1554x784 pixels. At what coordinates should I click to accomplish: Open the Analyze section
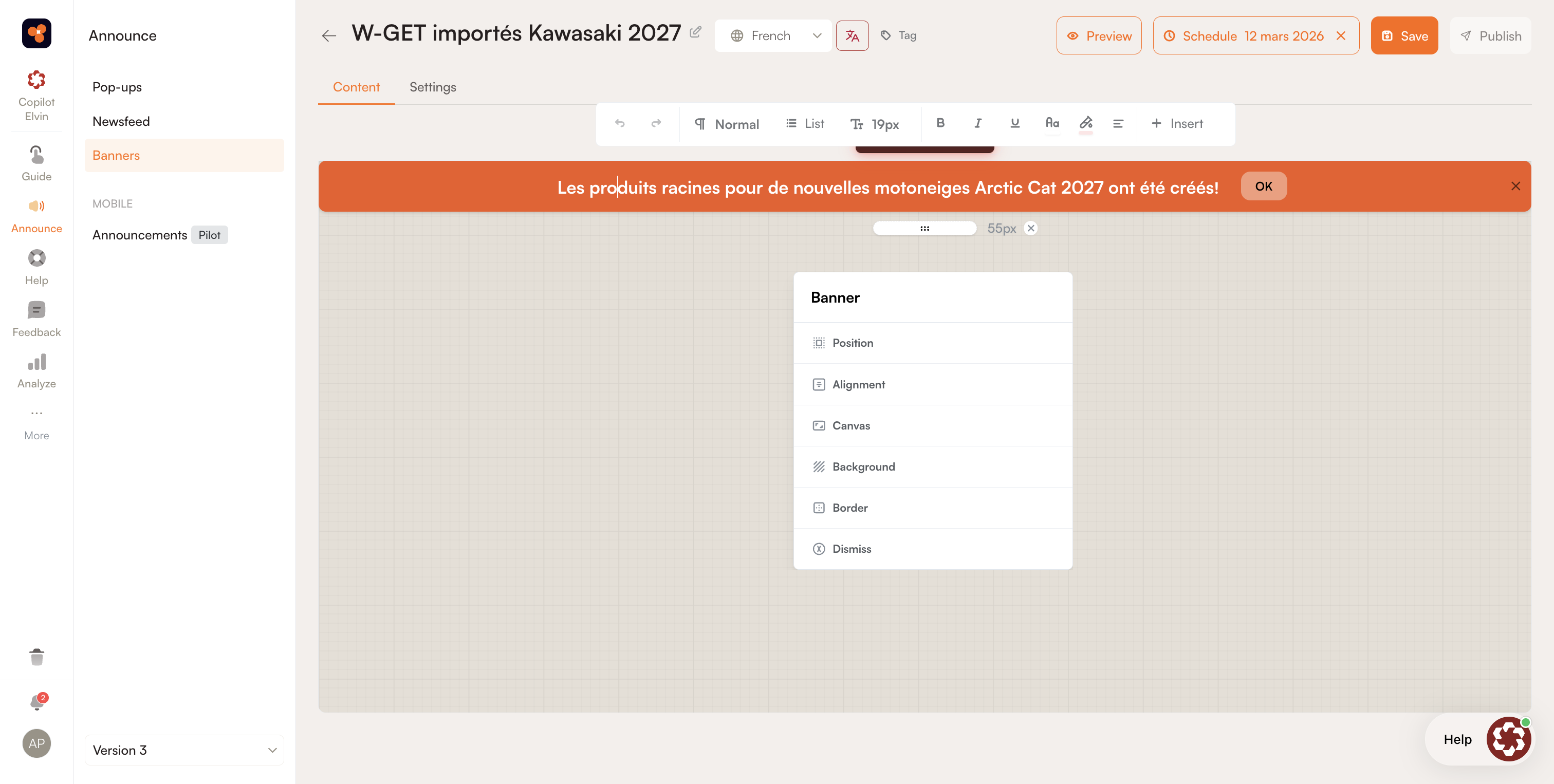pos(36,371)
